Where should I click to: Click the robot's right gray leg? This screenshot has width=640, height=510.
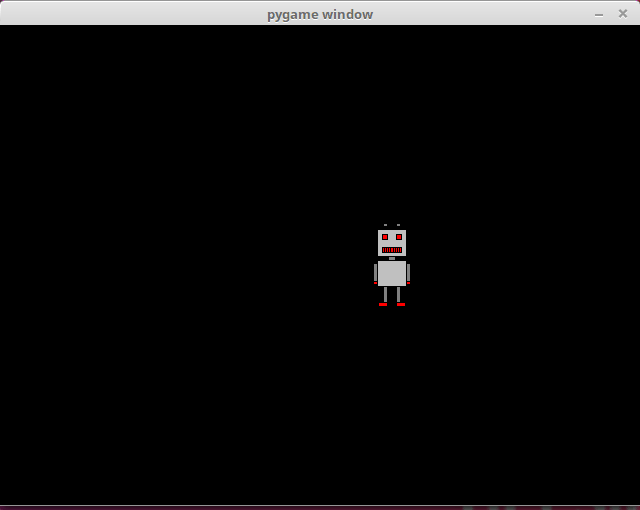[x=400, y=294]
